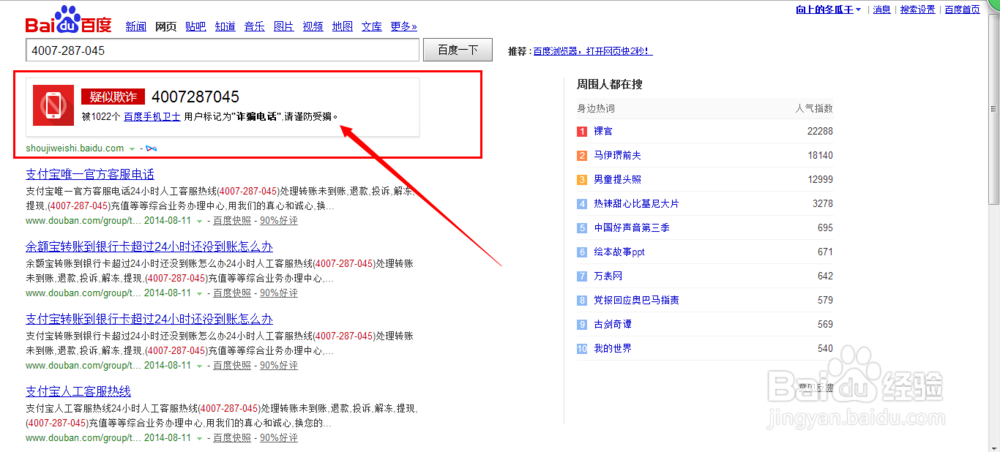Go to 百度首页 link
This screenshot has height=452, width=1000.
point(962,10)
